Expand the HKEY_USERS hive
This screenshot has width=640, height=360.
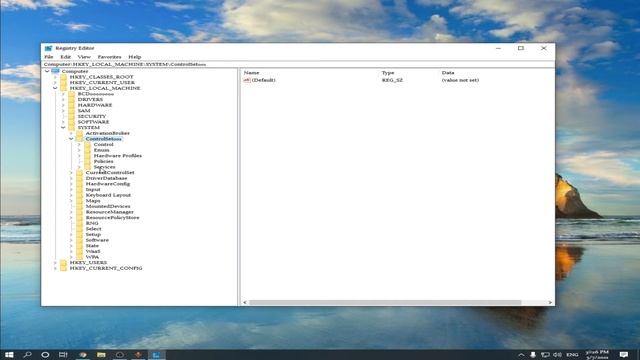tap(55, 262)
